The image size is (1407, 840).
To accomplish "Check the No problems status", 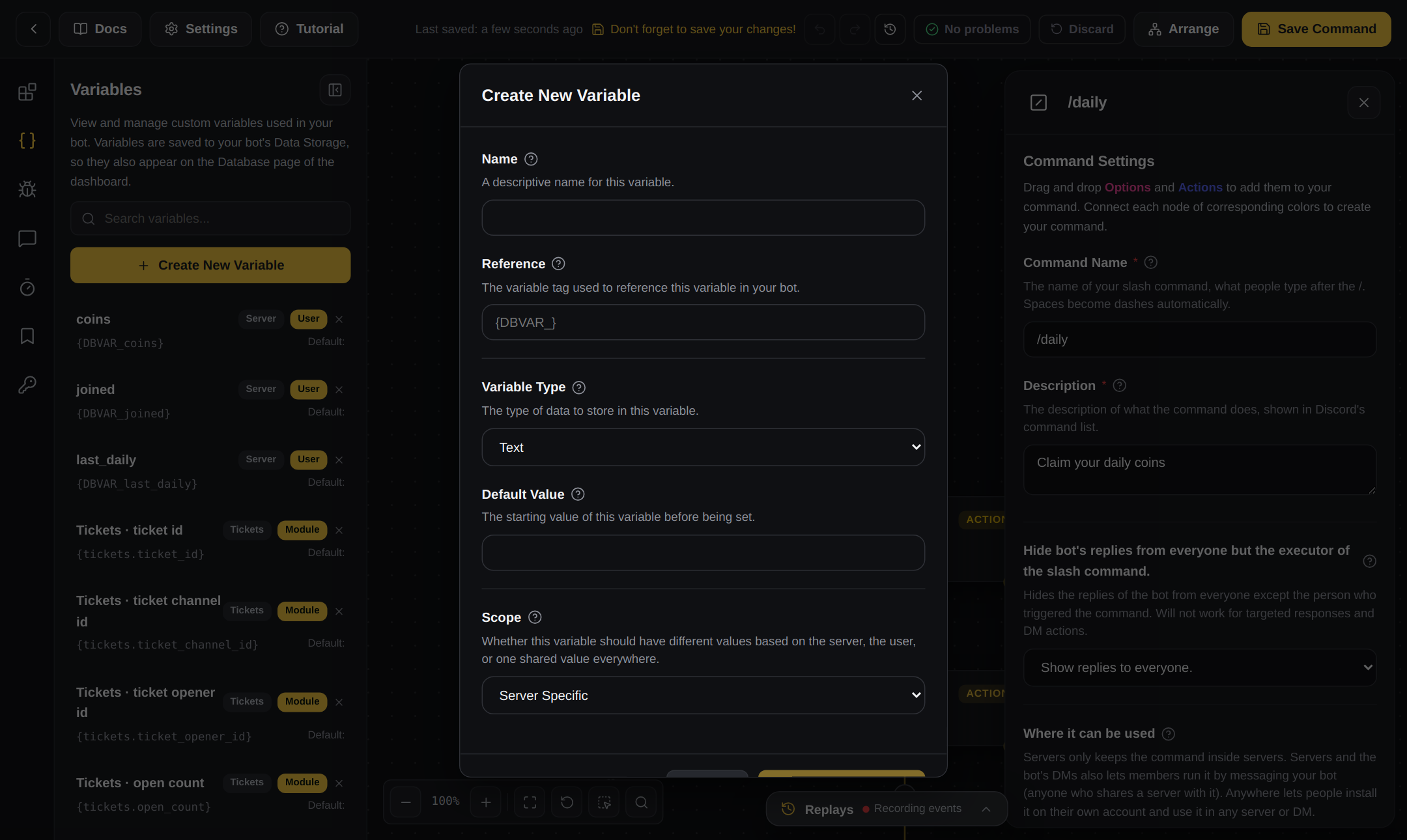I will pyautogui.click(x=972, y=29).
